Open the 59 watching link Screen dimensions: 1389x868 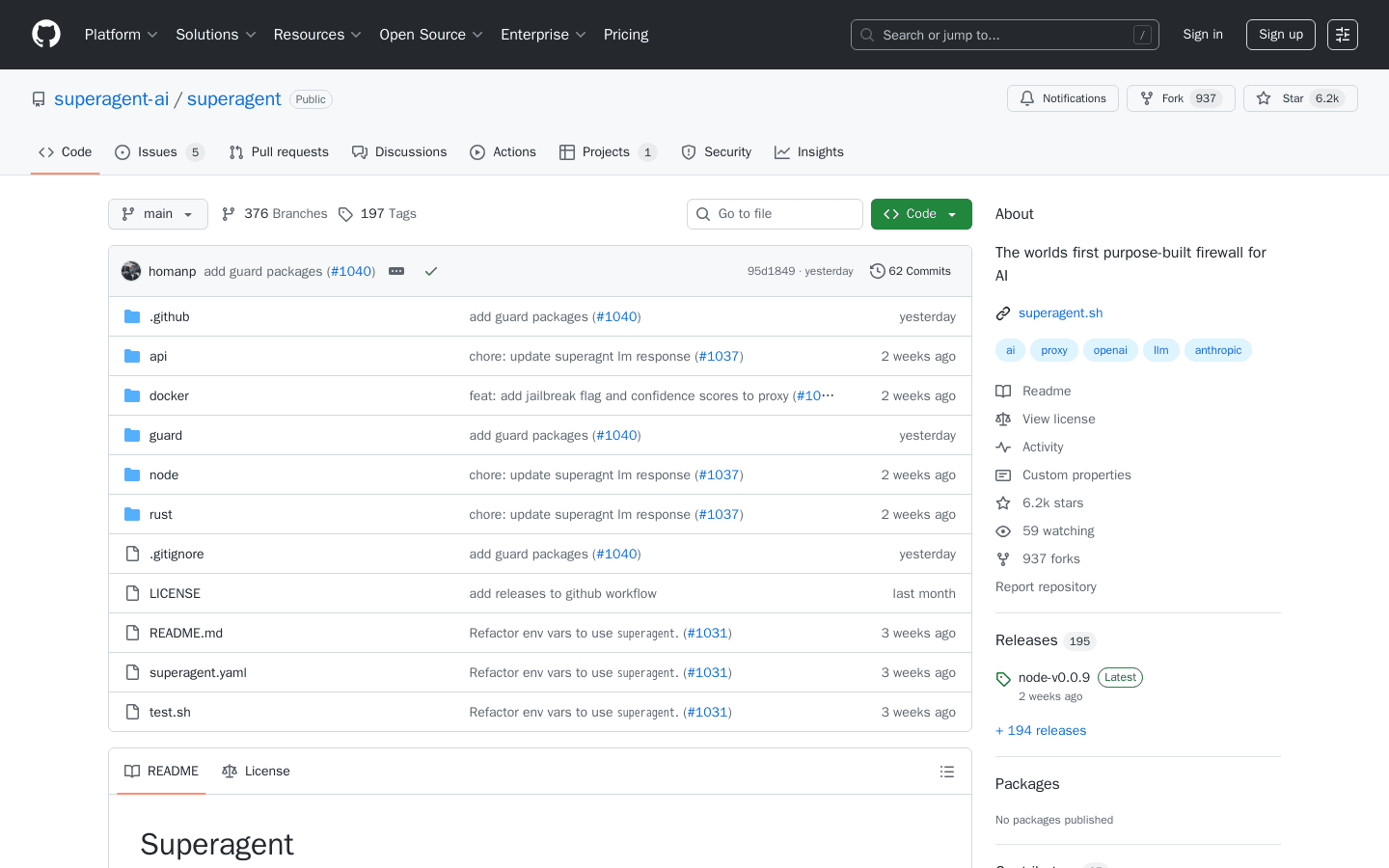1045,530
